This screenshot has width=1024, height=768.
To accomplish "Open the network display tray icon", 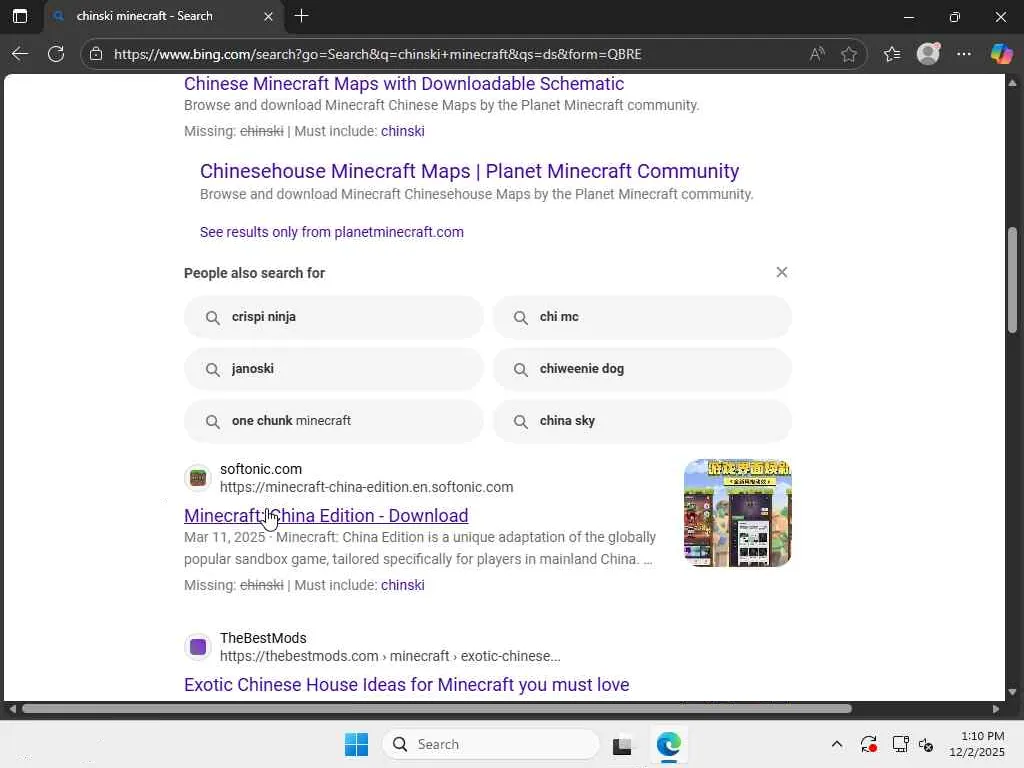I will (900, 744).
